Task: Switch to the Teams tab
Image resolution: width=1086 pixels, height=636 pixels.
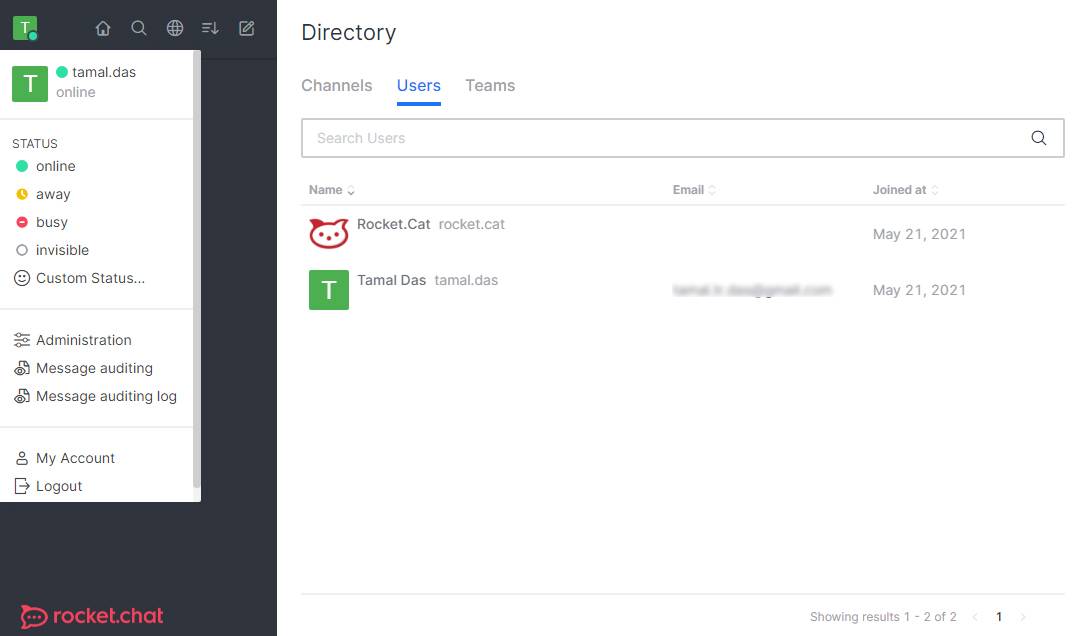Action: pyautogui.click(x=490, y=86)
